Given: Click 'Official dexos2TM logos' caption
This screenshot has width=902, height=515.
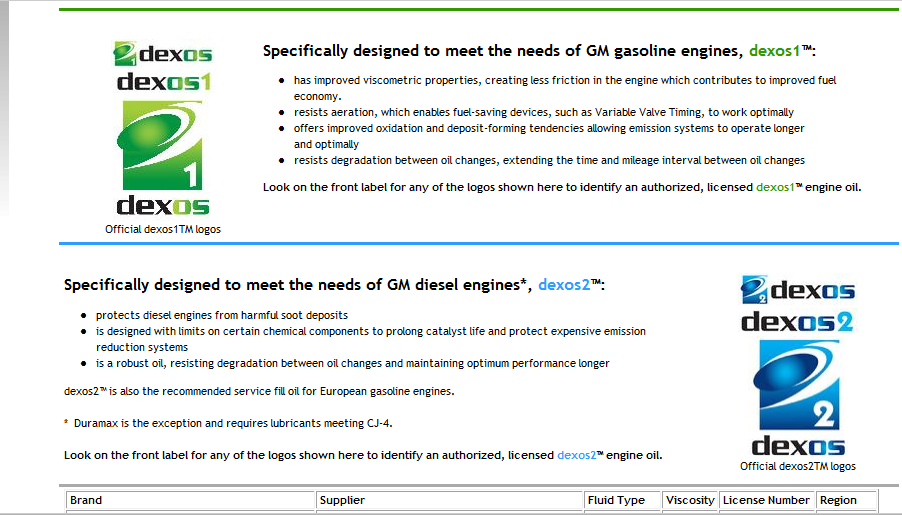Looking at the screenshot, I should (x=798, y=466).
